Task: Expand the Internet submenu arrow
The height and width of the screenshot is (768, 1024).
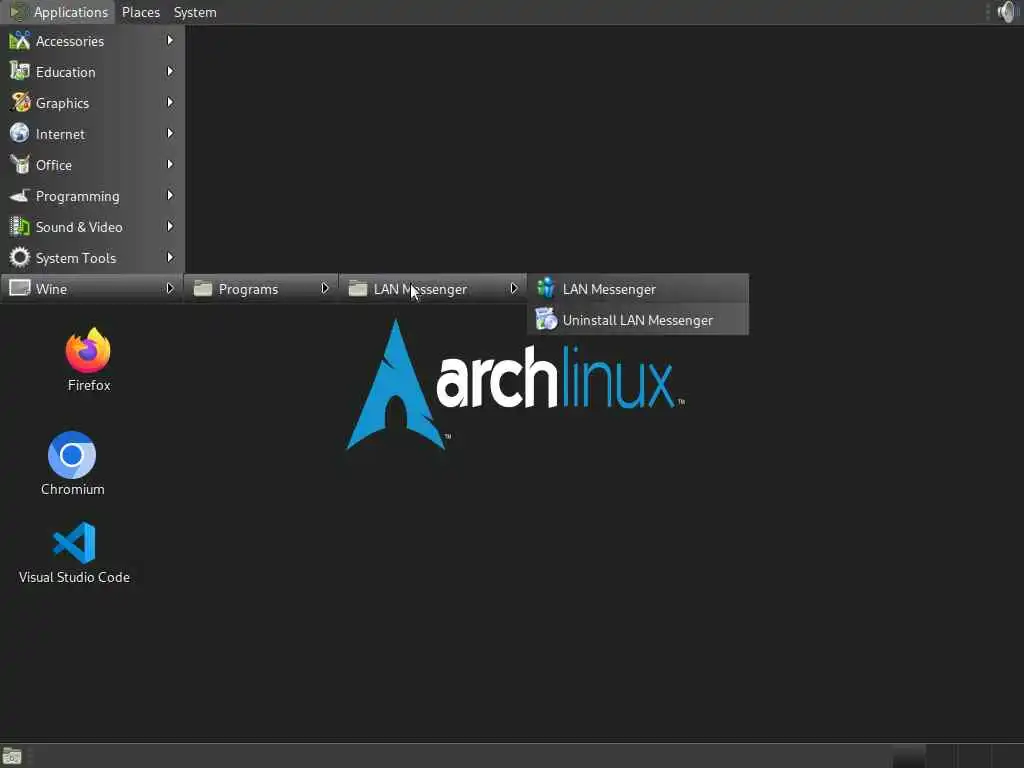Action: (170, 133)
